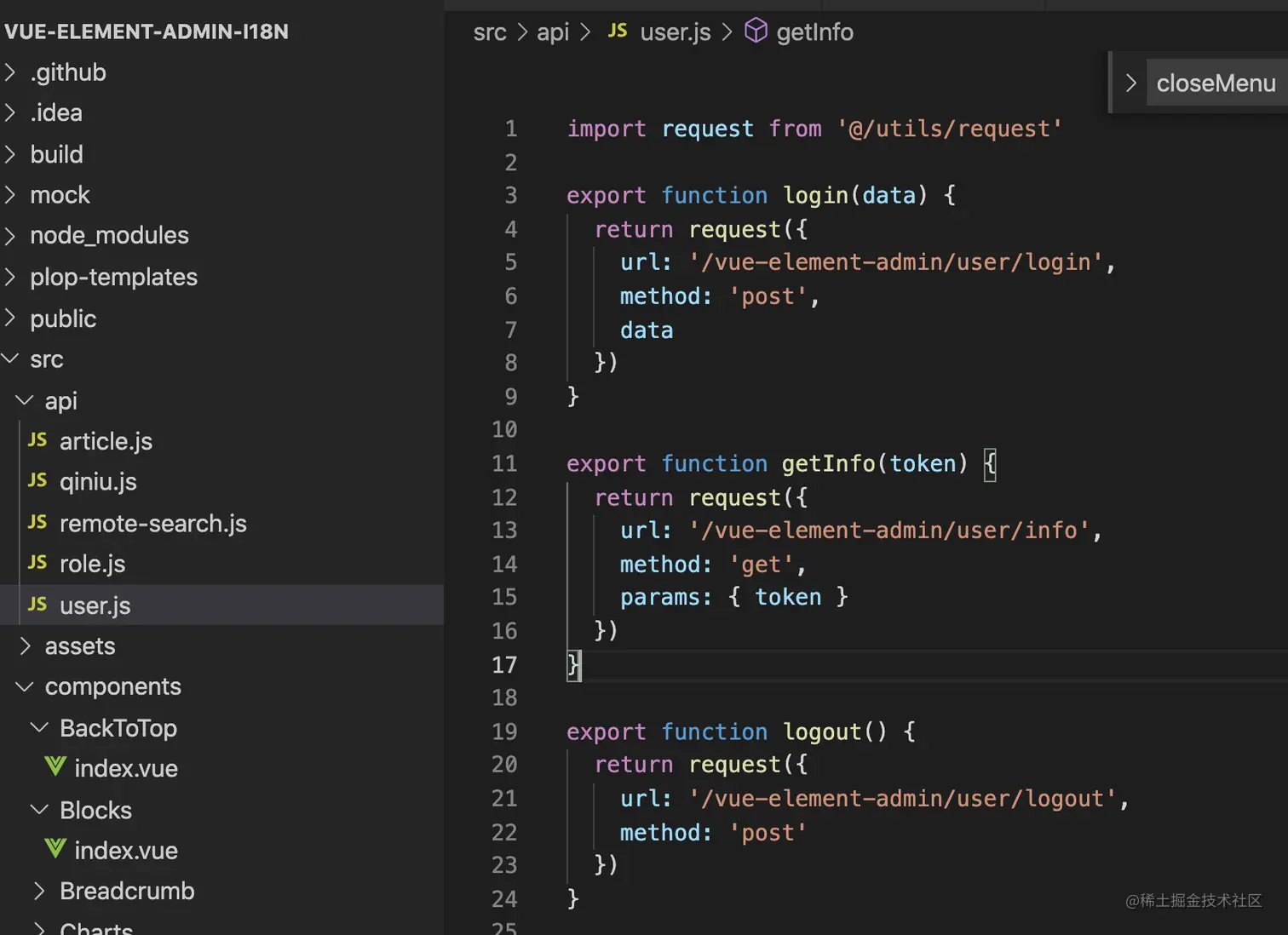Select the components folder label

(x=112, y=687)
